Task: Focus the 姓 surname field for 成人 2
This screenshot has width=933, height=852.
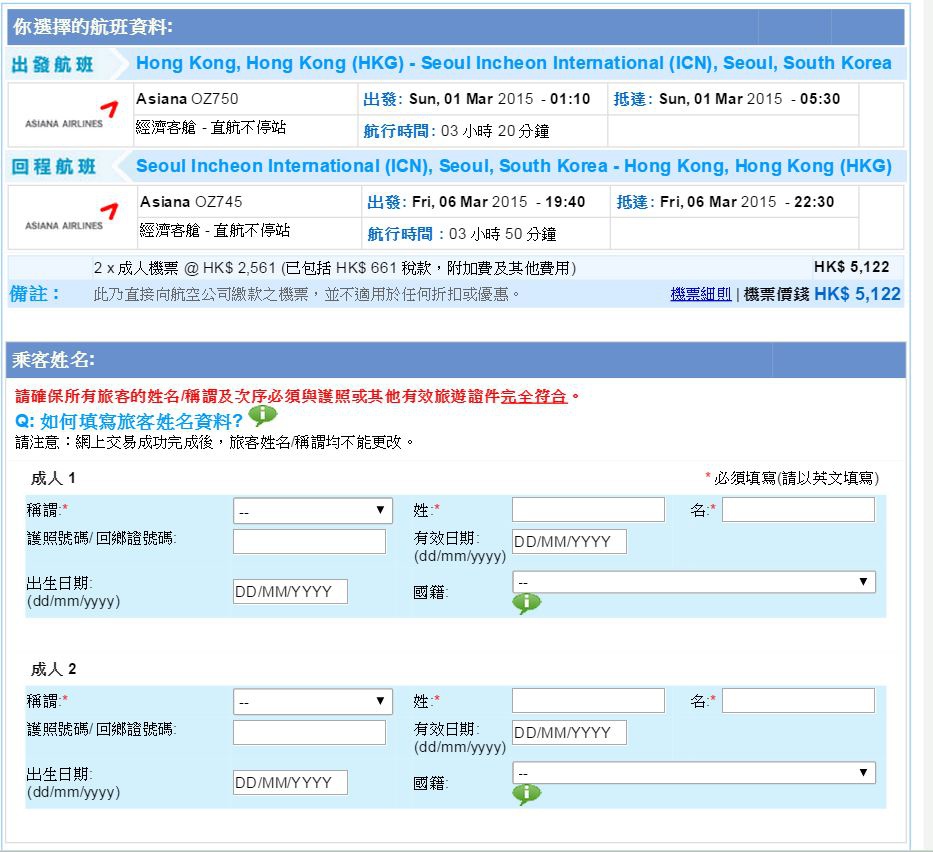Action: coord(588,700)
